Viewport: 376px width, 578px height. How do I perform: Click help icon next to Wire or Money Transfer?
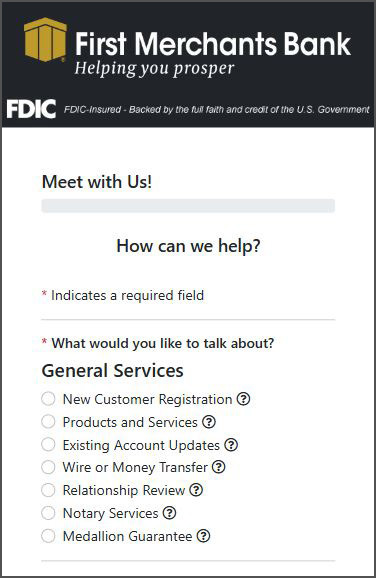pos(219,467)
